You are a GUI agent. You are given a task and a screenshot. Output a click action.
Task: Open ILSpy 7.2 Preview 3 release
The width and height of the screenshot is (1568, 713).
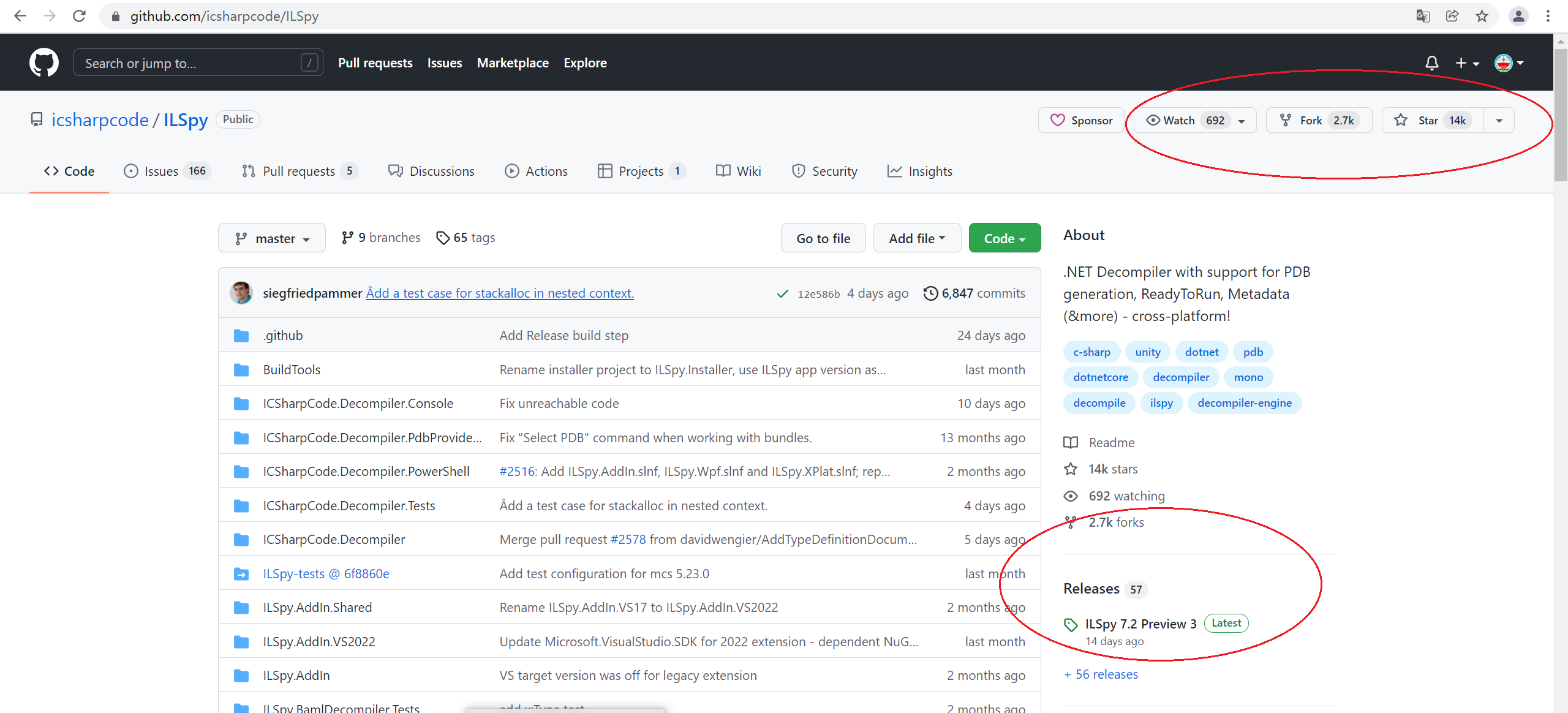pyautogui.click(x=1140, y=624)
